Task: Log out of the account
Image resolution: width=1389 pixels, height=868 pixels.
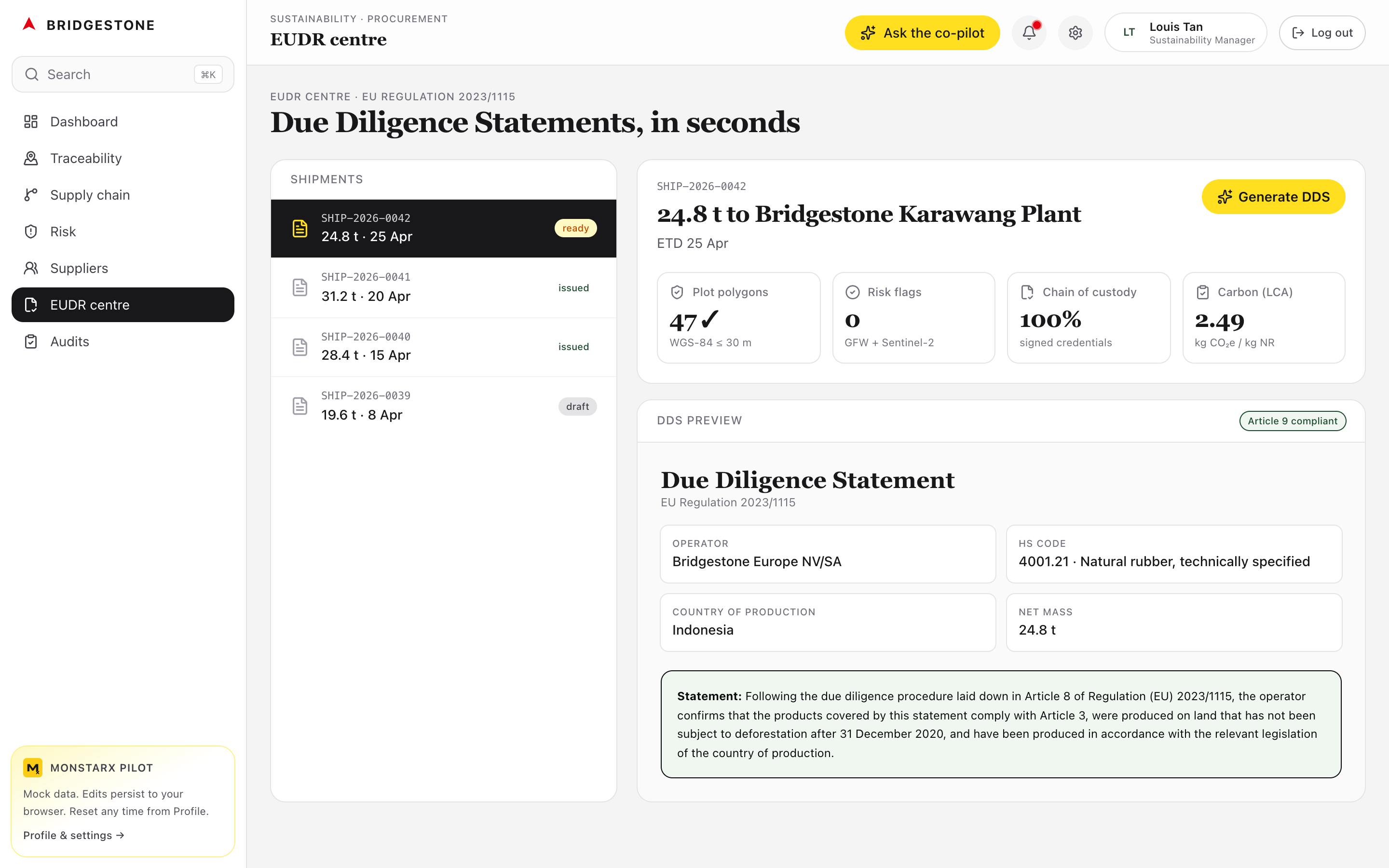Action: [x=1321, y=33]
